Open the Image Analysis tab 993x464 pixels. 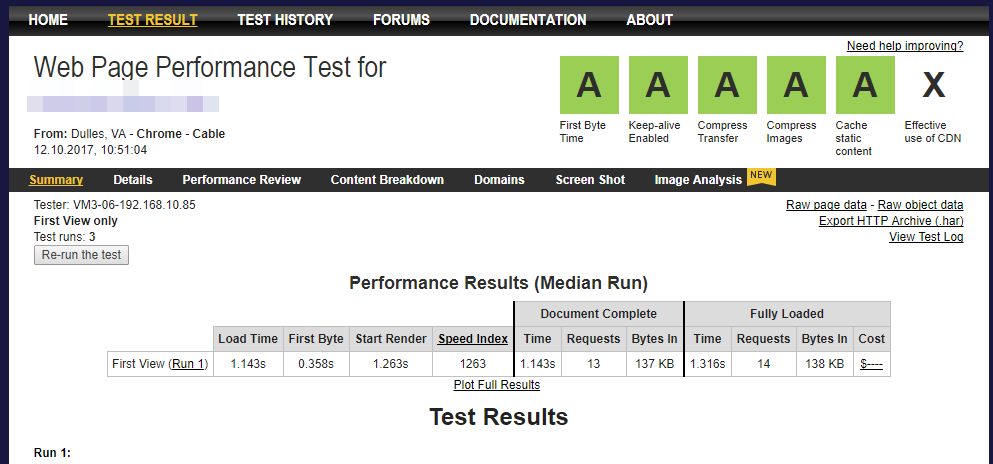click(698, 180)
